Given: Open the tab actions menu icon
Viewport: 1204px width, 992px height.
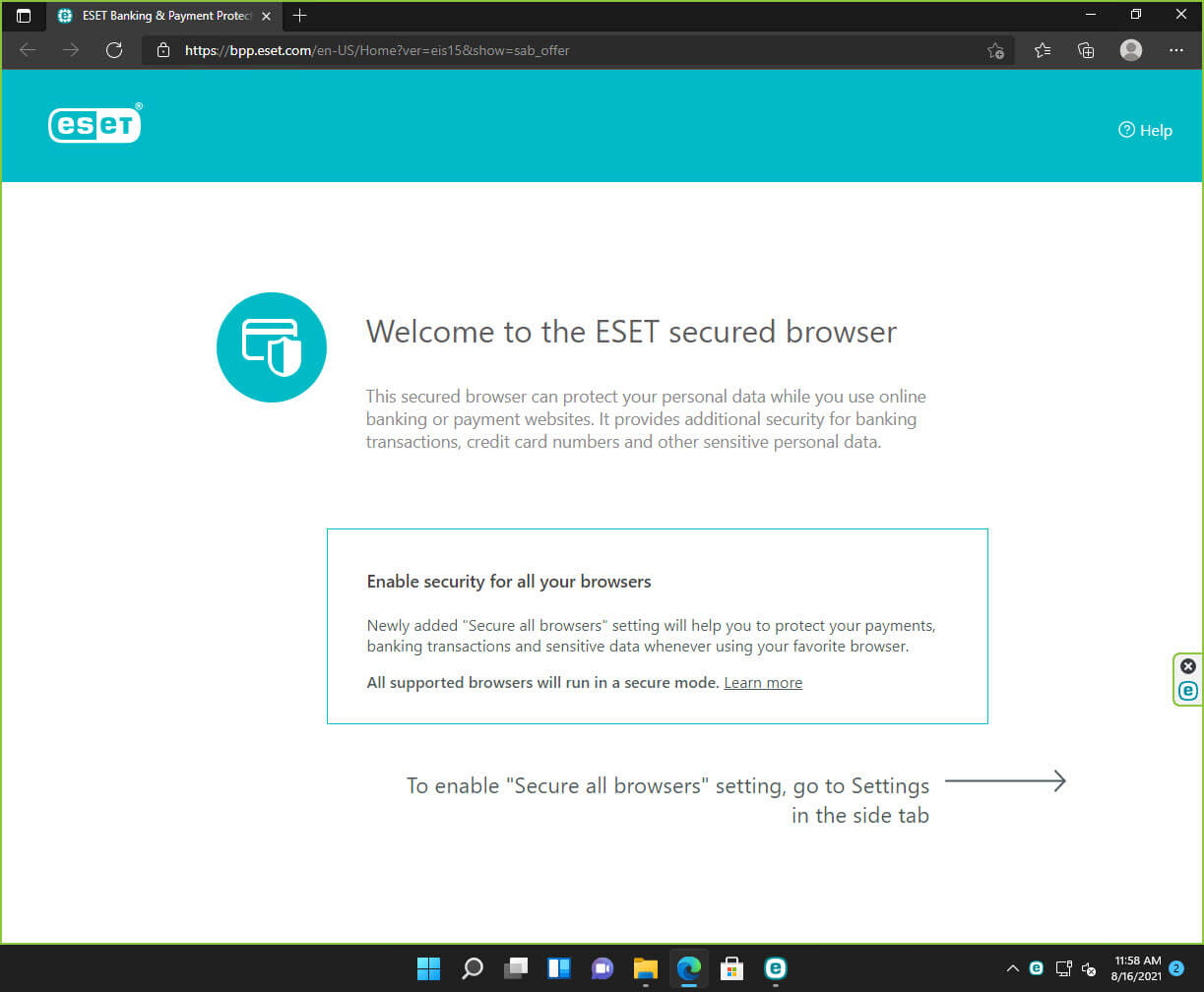Looking at the screenshot, I should click(x=24, y=16).
